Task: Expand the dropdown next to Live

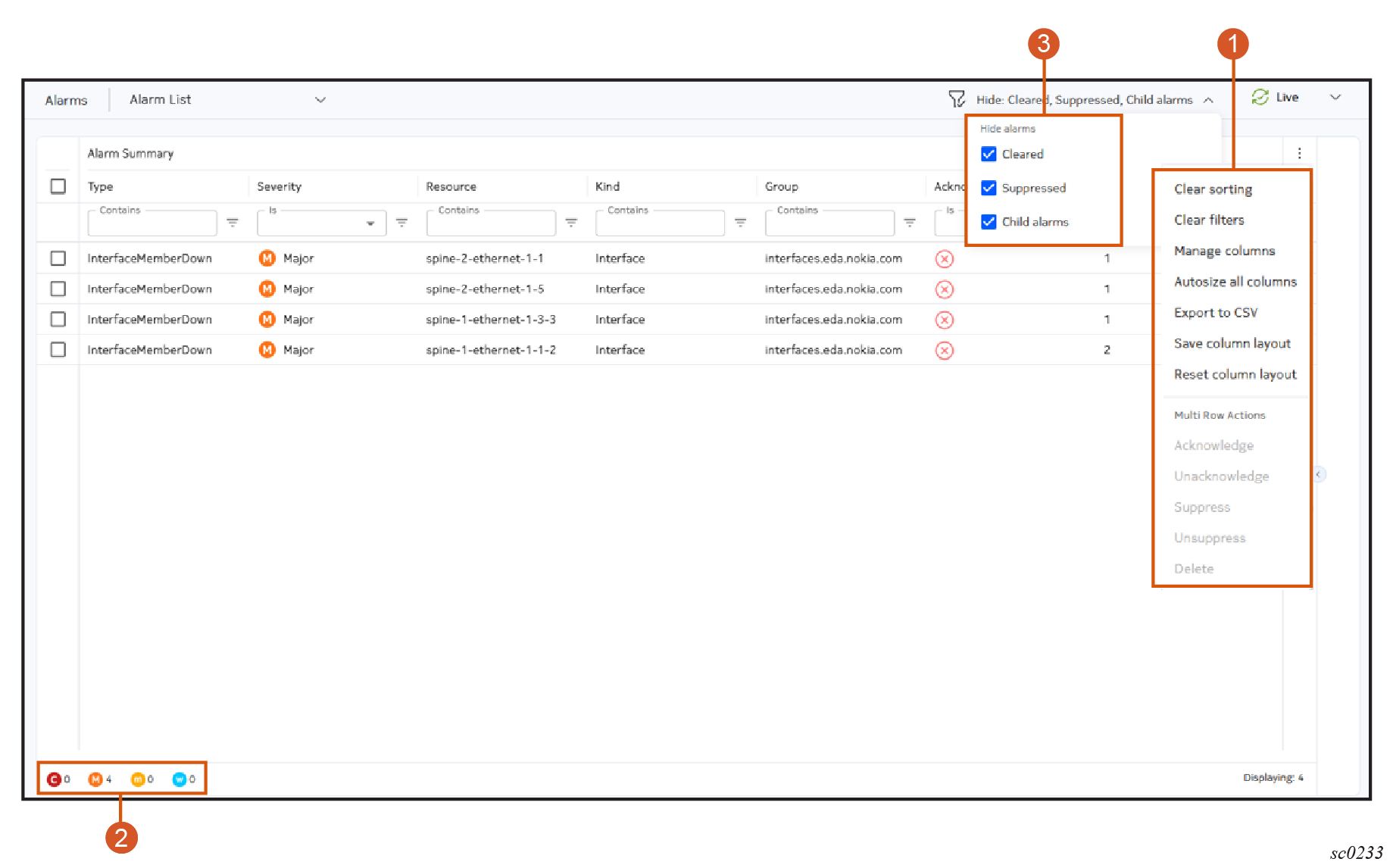Action: (1335, 98)
